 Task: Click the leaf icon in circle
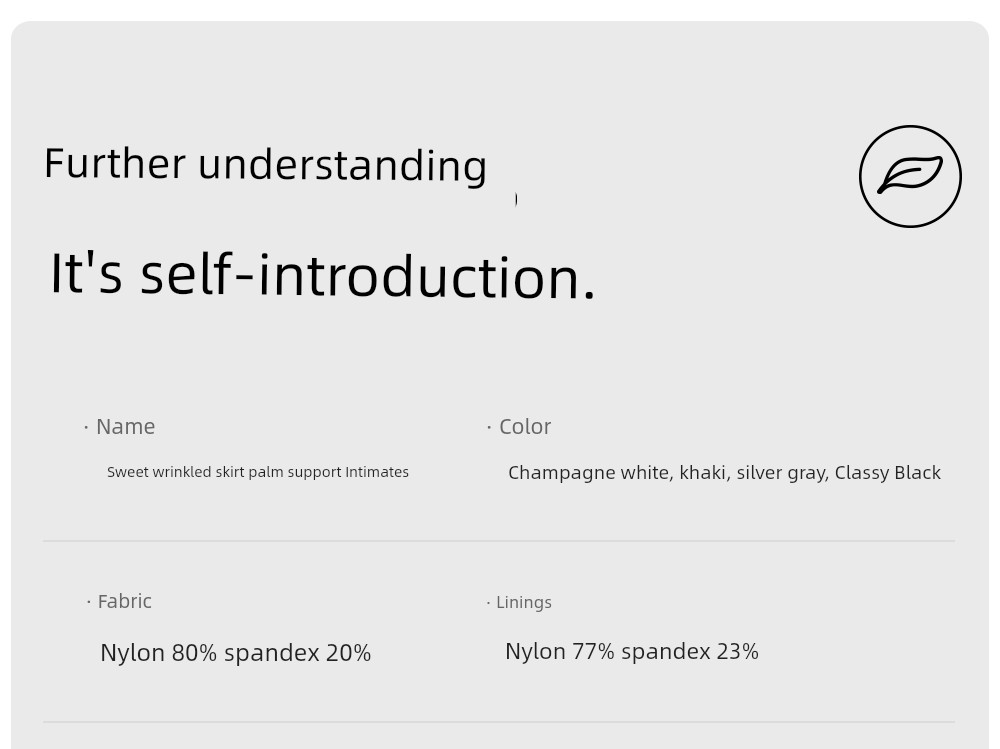910,176
